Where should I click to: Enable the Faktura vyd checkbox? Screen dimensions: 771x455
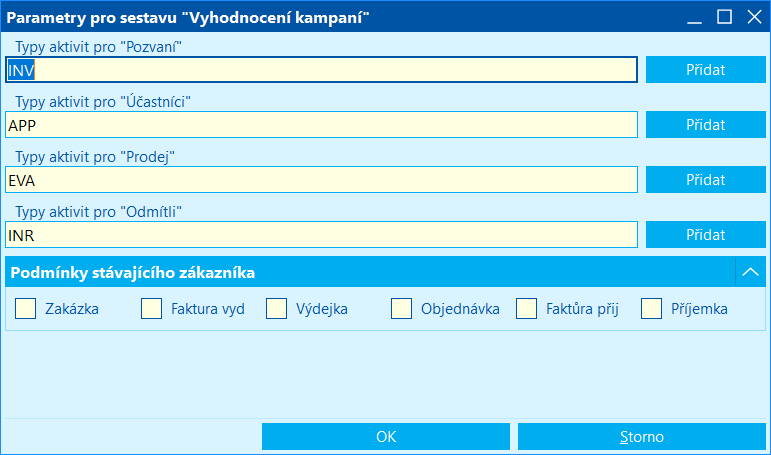(152, 309)
